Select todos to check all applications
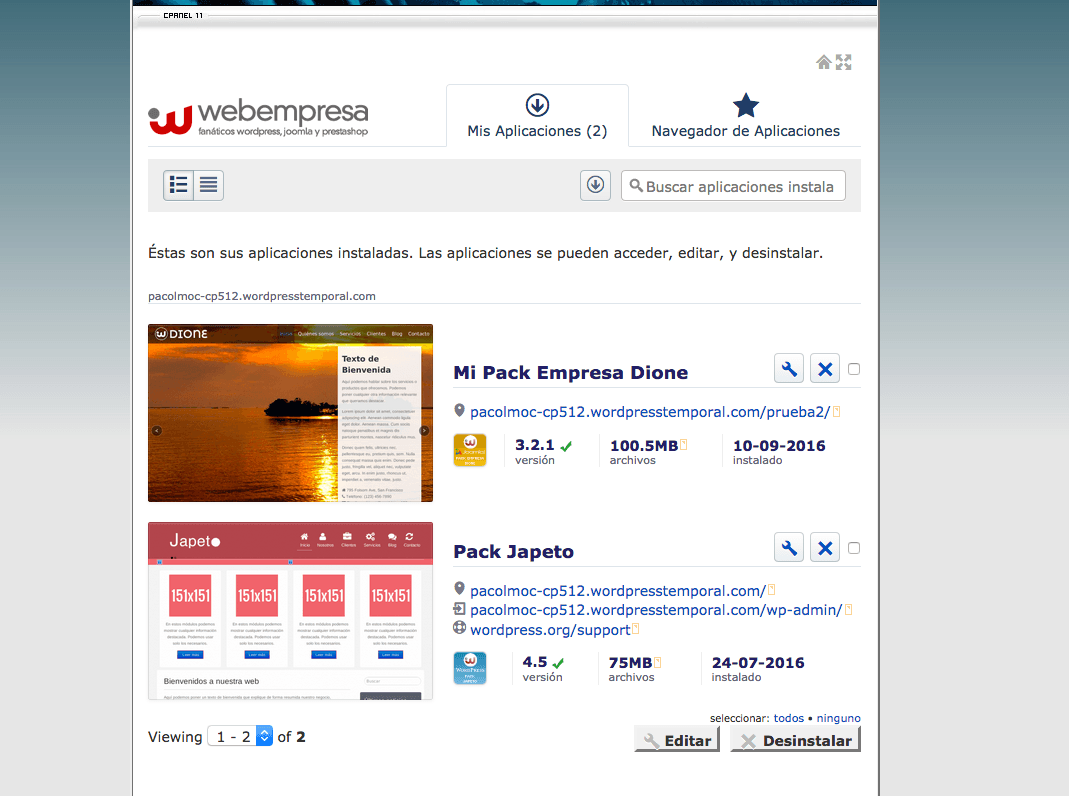Image resolution: width=1069 pixels, height=796 pixels. click(x=788, y=718)
